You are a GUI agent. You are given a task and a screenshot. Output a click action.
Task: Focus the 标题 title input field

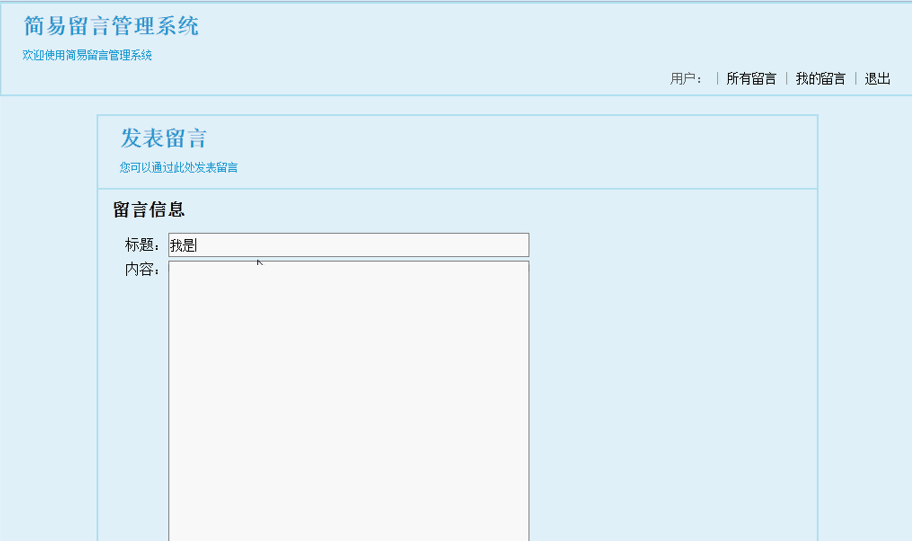(348, 245)
